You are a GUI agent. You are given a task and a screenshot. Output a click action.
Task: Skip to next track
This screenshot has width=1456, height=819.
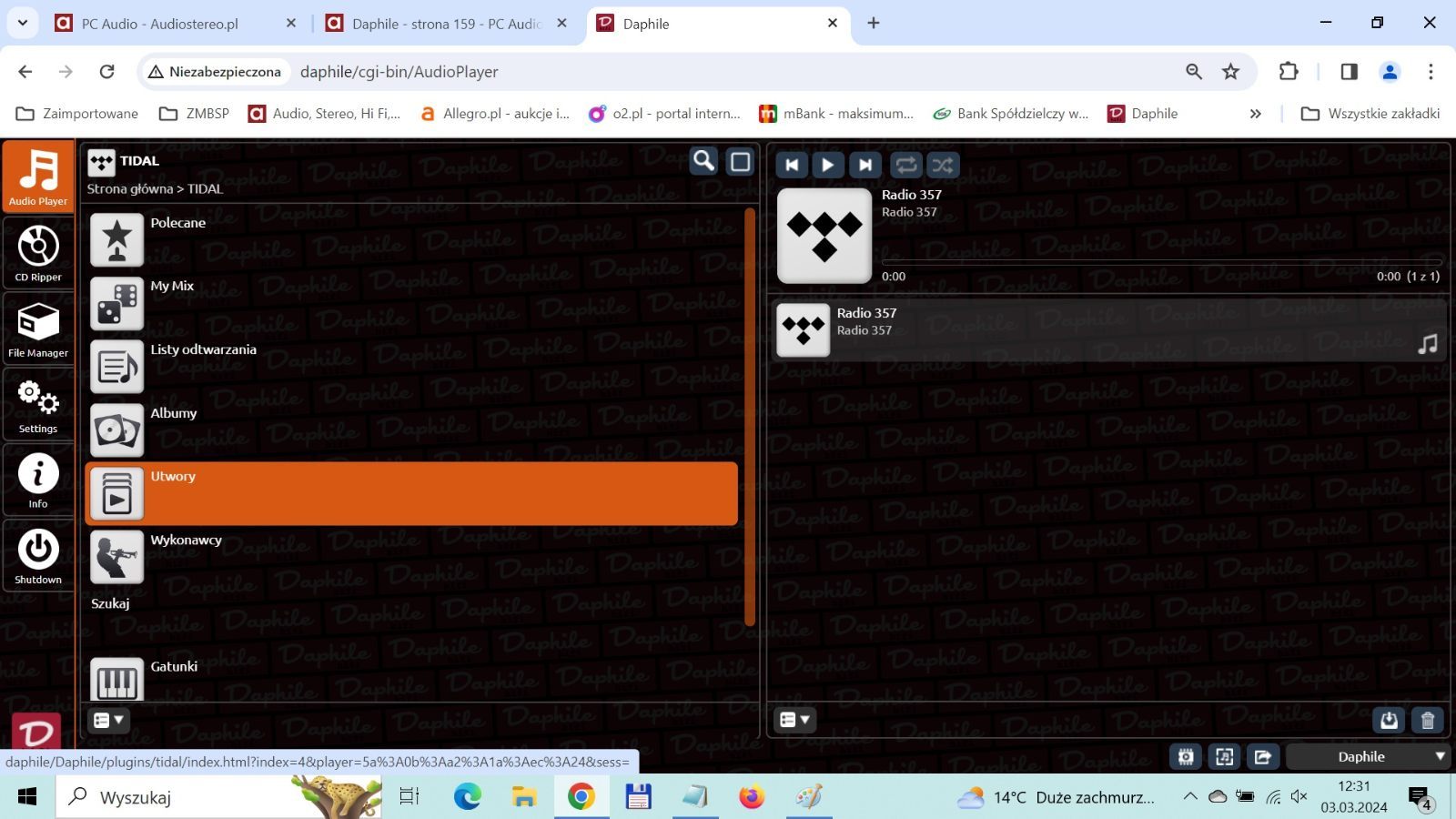[x=864, y=165]
